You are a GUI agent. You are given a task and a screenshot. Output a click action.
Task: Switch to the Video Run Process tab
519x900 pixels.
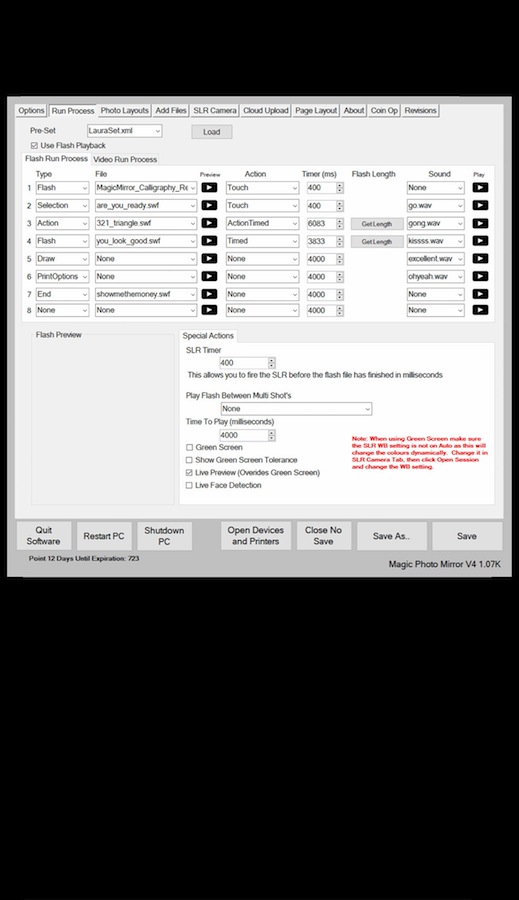125,160
